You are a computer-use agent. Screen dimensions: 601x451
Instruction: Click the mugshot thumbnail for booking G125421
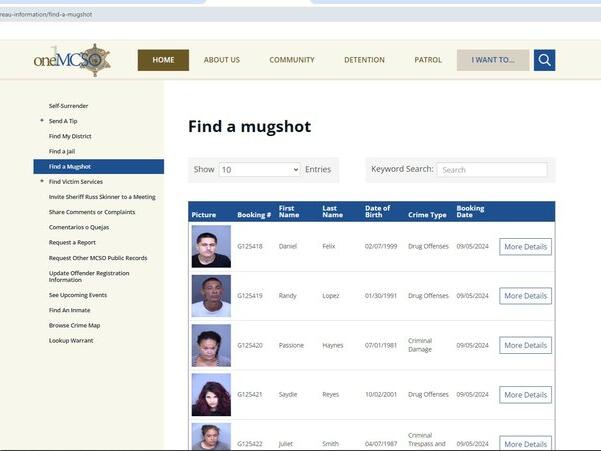coord(211,395)
